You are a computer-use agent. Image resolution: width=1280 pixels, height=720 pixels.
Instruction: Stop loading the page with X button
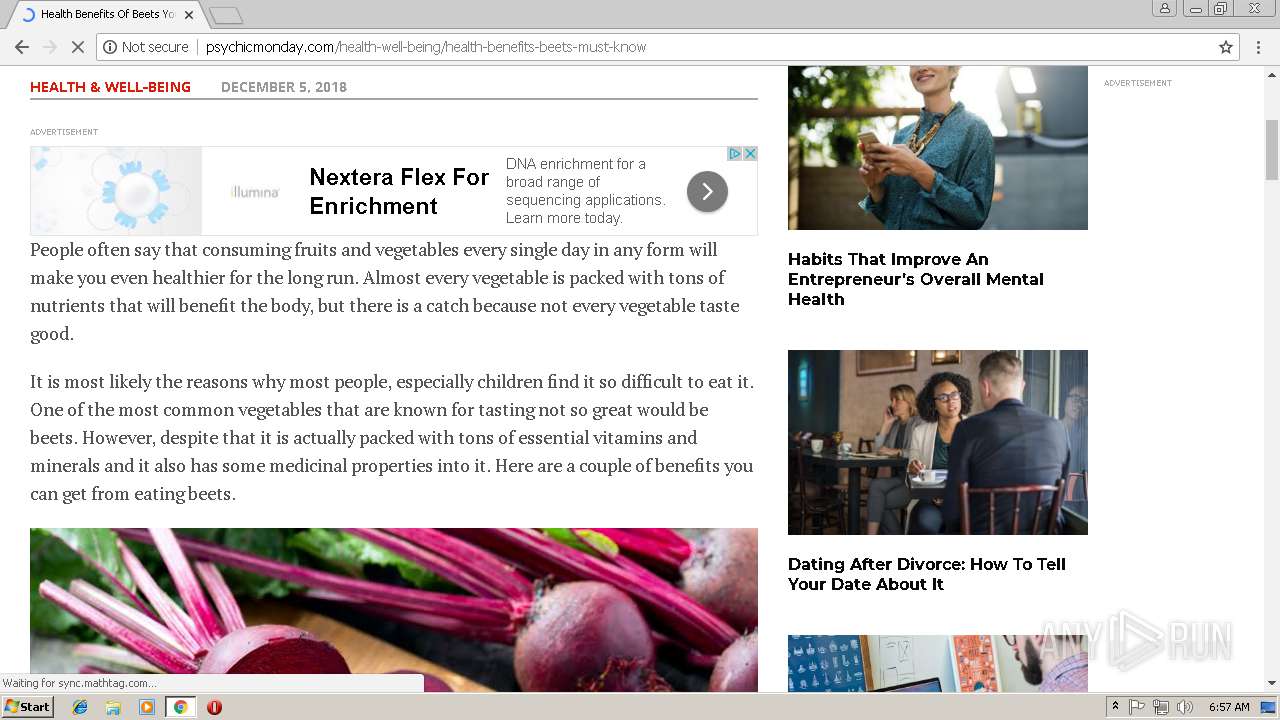78,47
